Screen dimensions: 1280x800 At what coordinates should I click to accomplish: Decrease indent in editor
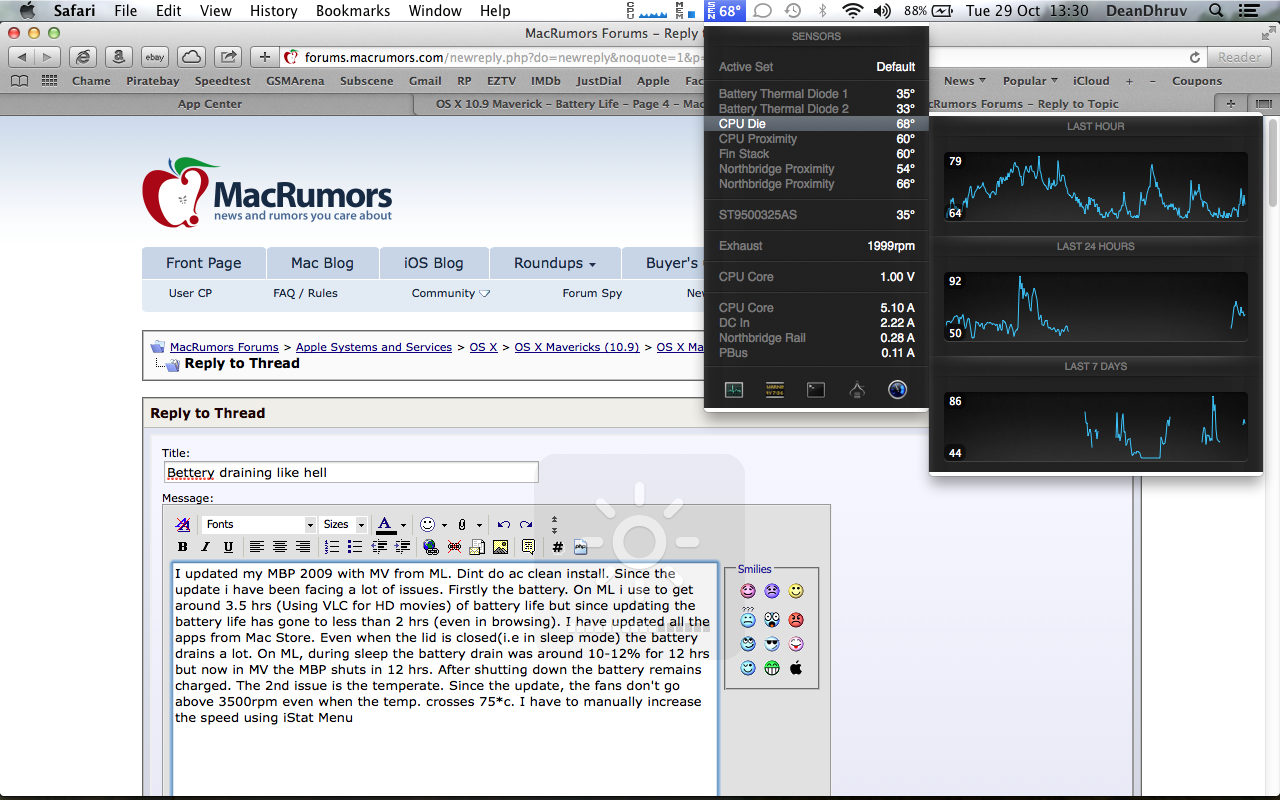click(x=379, y=547)
